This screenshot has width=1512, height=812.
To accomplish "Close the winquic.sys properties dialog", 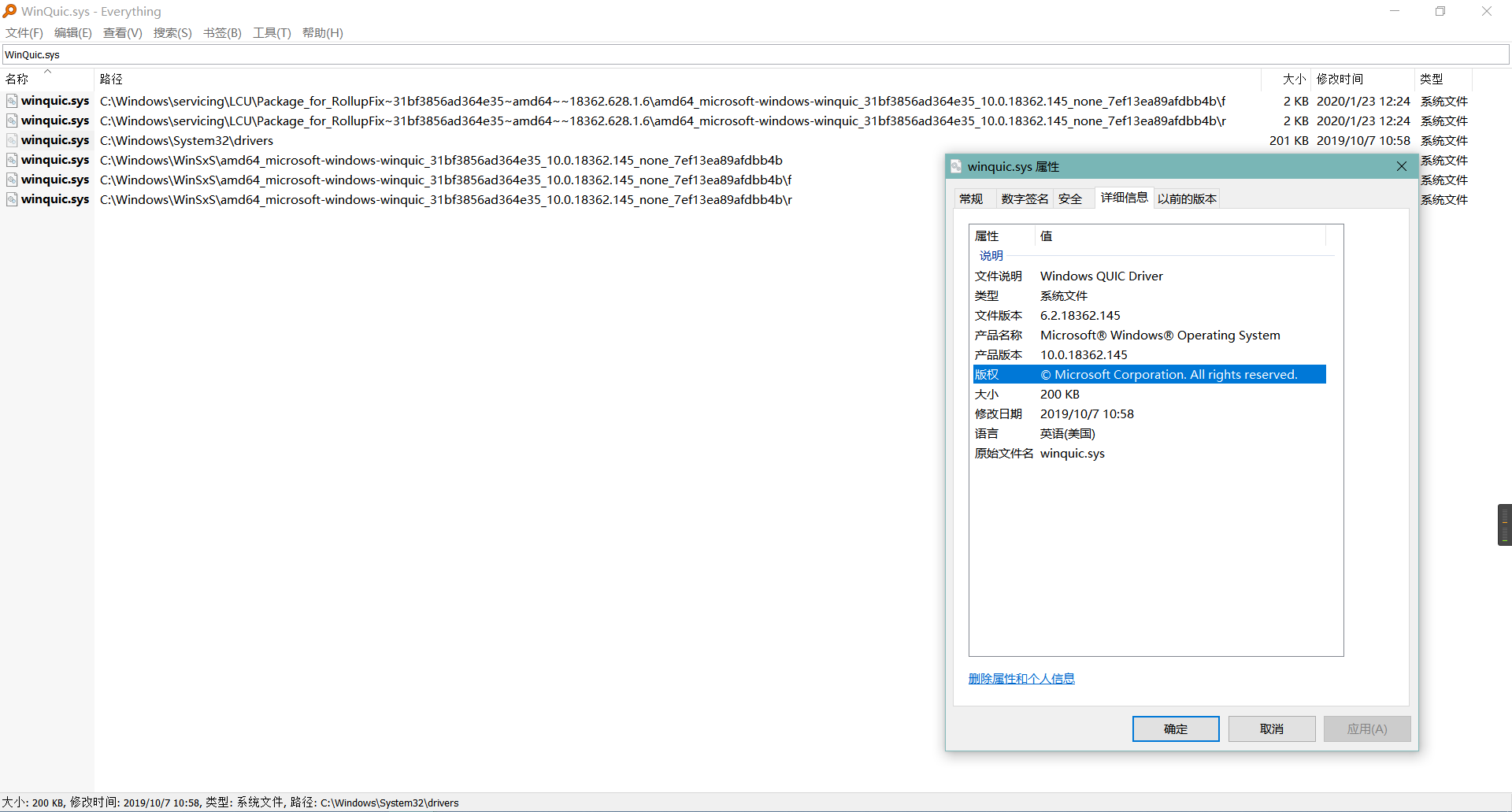I will 1401,166.
